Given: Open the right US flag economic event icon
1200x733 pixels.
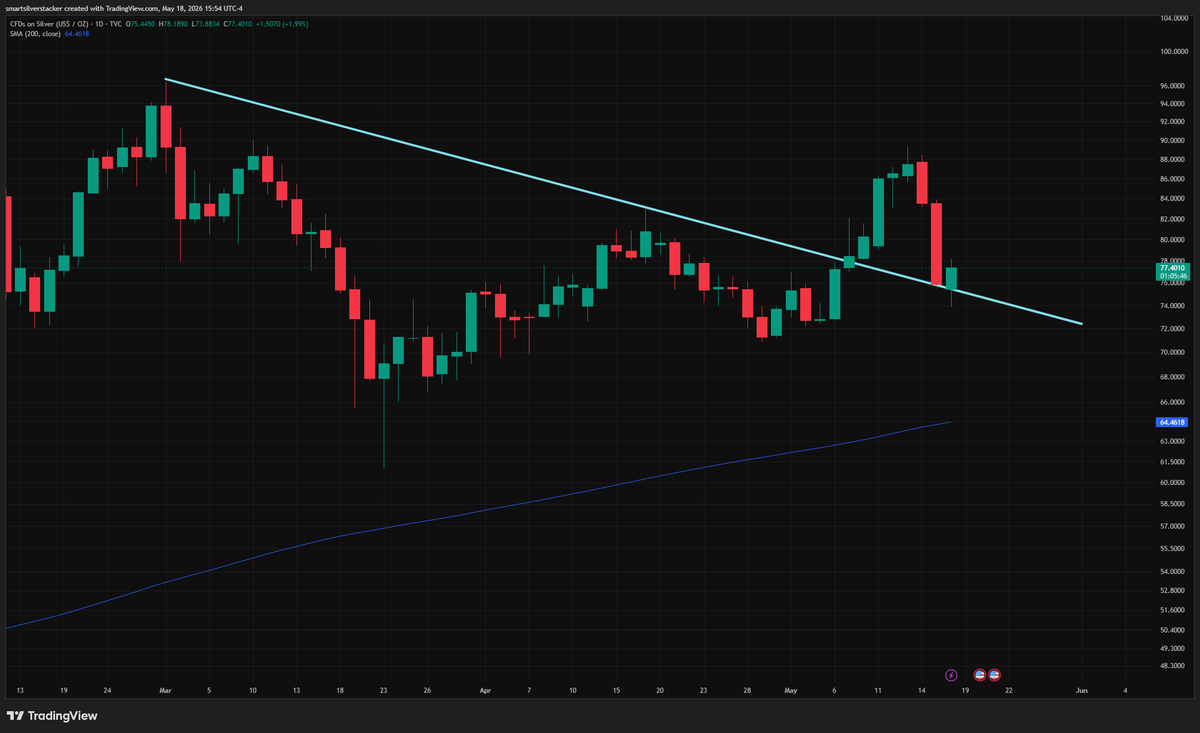Looking at the screenshot, I should pyautogui.click(x=994, y=675).
